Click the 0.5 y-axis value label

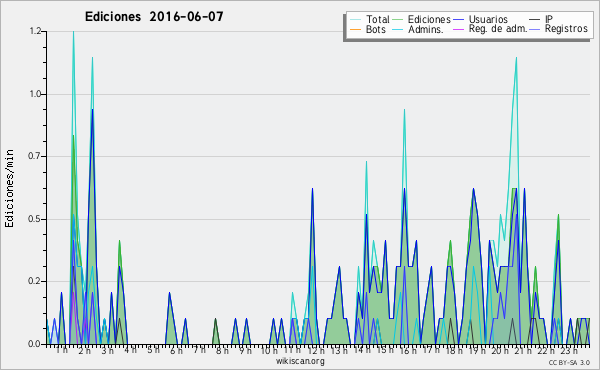pos(35,219)
